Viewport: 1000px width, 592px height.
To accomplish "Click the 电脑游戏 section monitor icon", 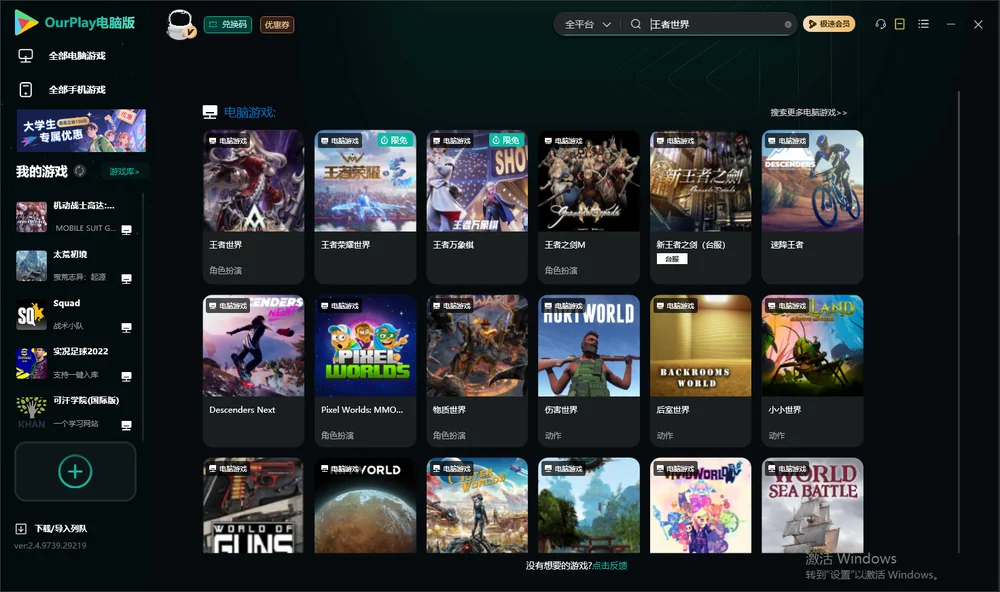I will (x=210, y=112).
